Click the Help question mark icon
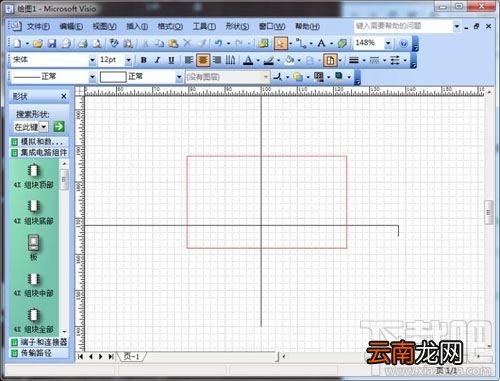500x381 pixels. (x=403, y=43)
